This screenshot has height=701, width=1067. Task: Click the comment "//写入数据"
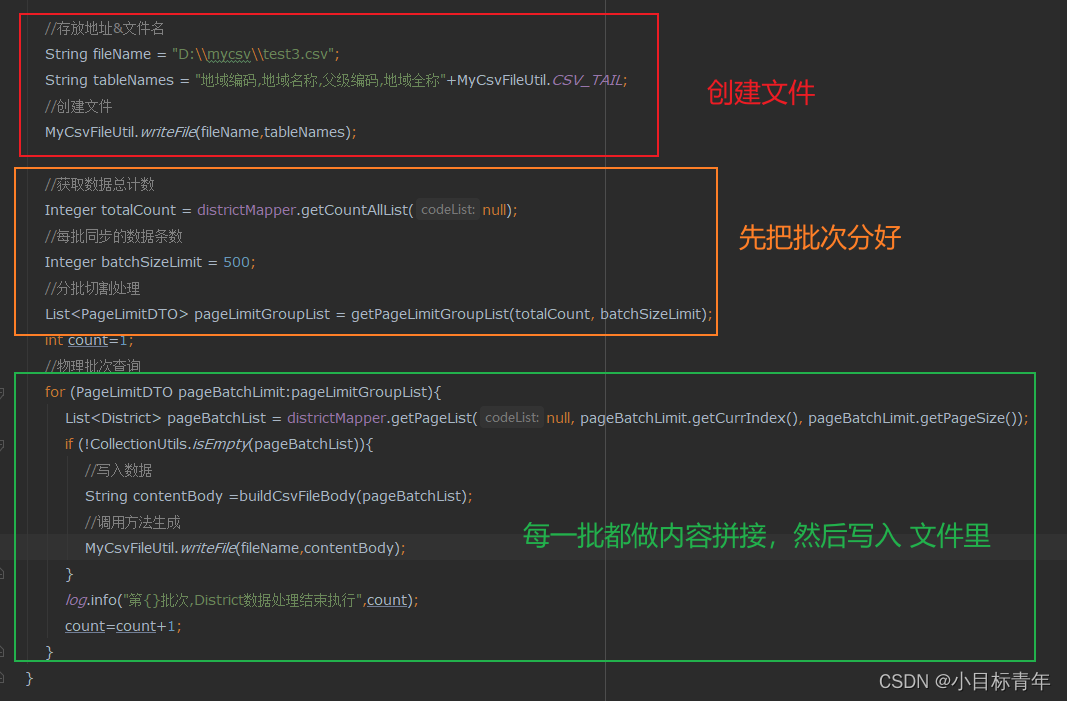118,470
